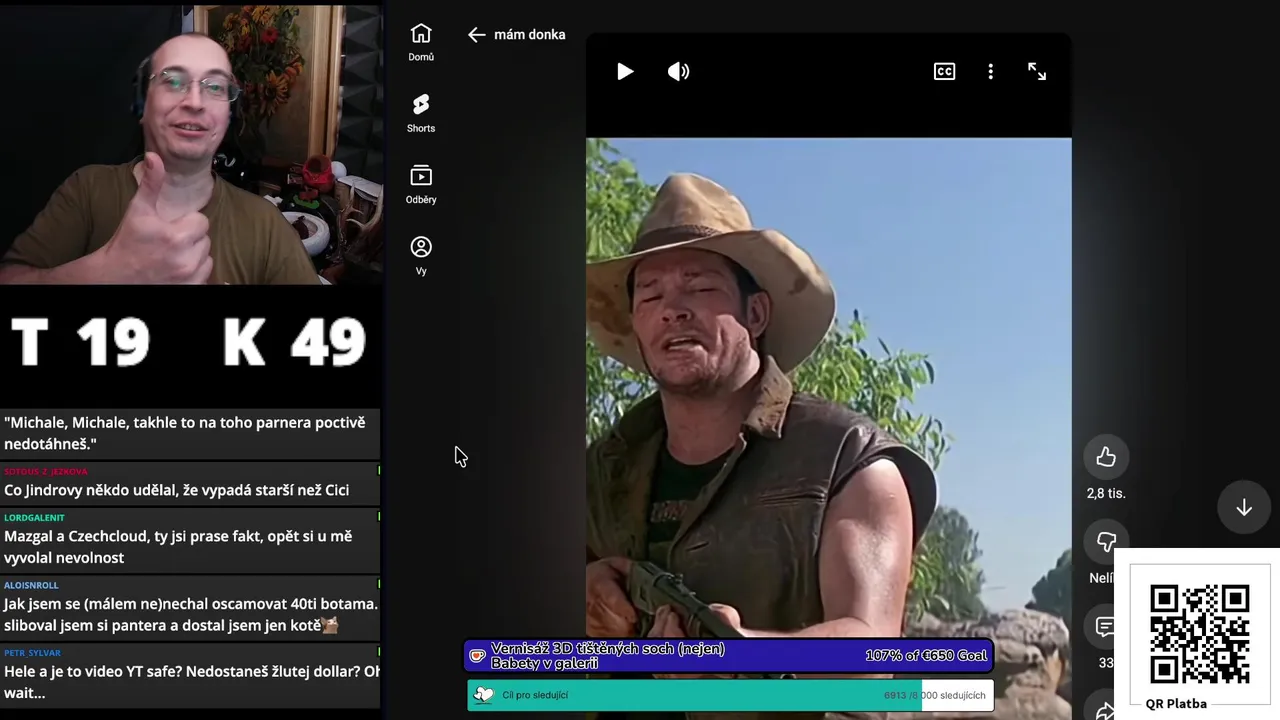Click the QR Platba code

pyautogui.click(x=1199, y=634)
